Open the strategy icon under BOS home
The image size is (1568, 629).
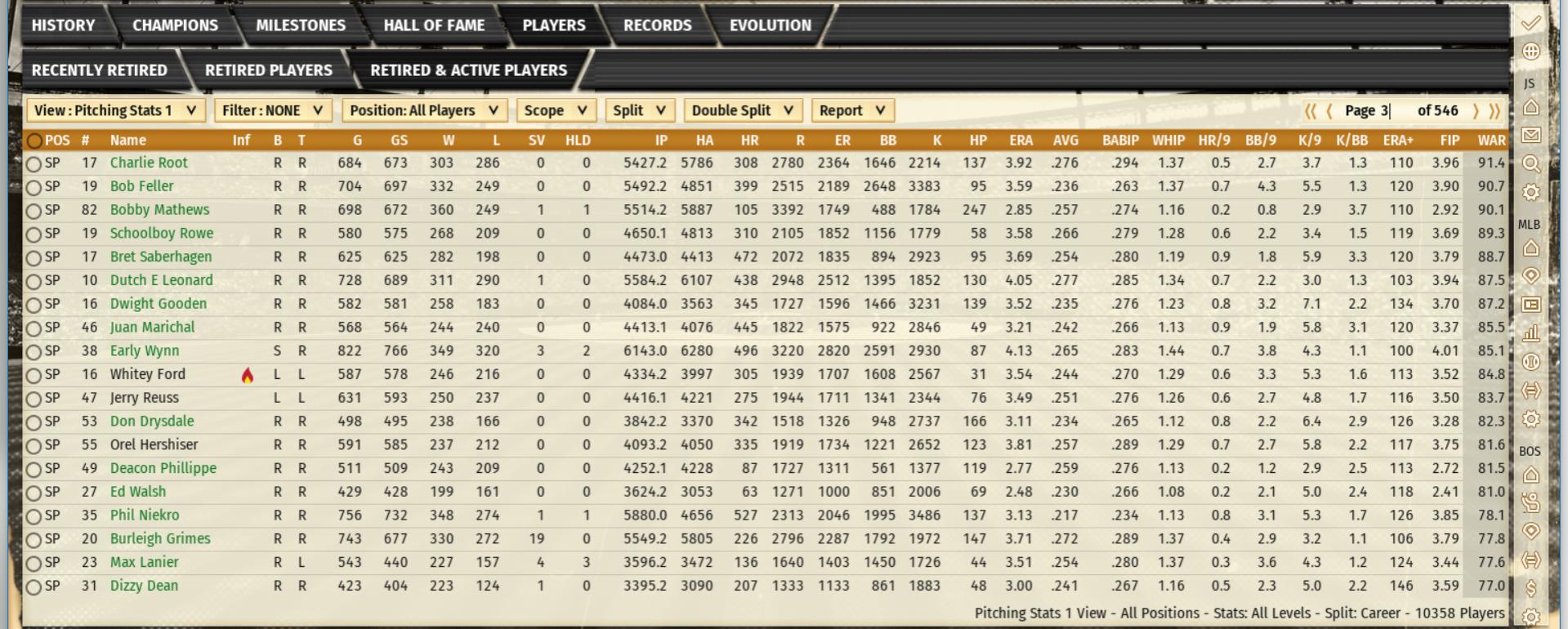[1530, 502]
